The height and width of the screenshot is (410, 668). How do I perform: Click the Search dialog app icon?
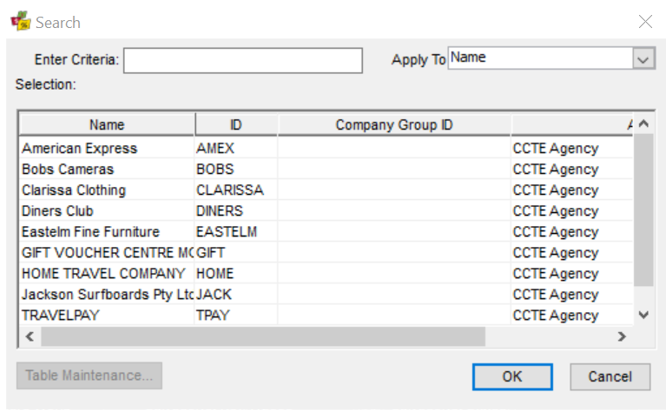pyautogui.click(x=21, y=21)
